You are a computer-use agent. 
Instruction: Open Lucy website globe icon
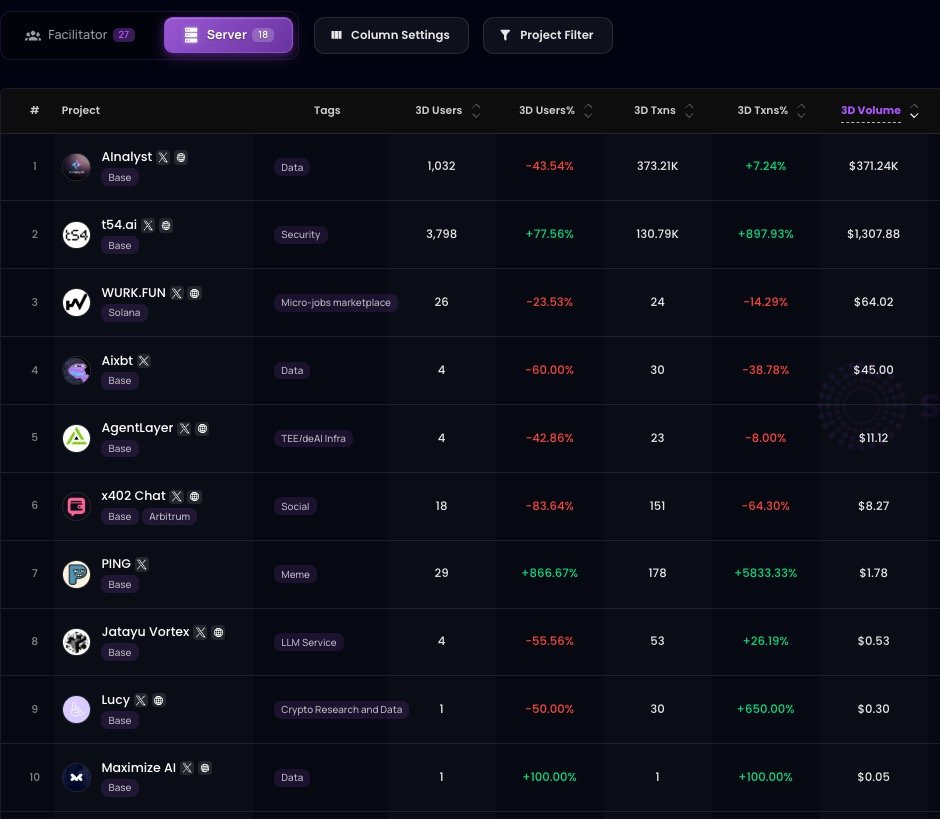[158, 700]
